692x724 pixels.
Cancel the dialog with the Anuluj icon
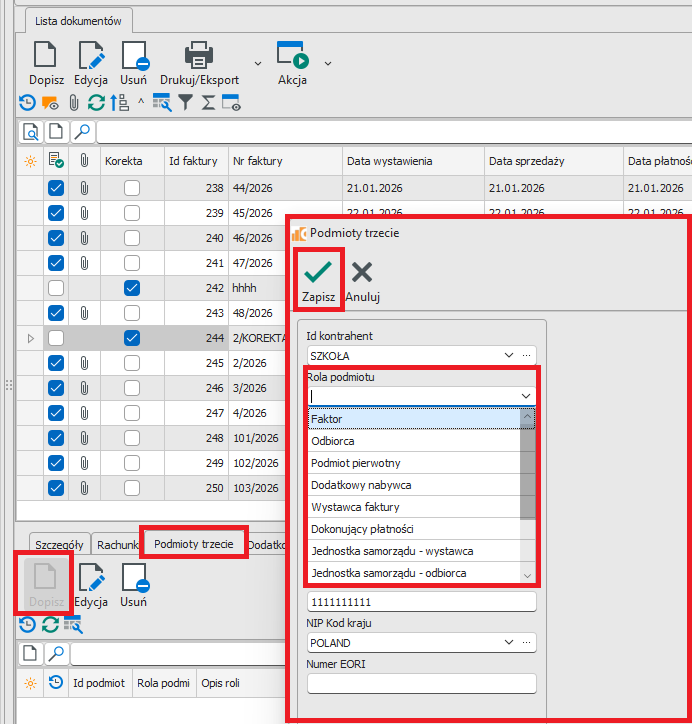click(x=362, y=273)
